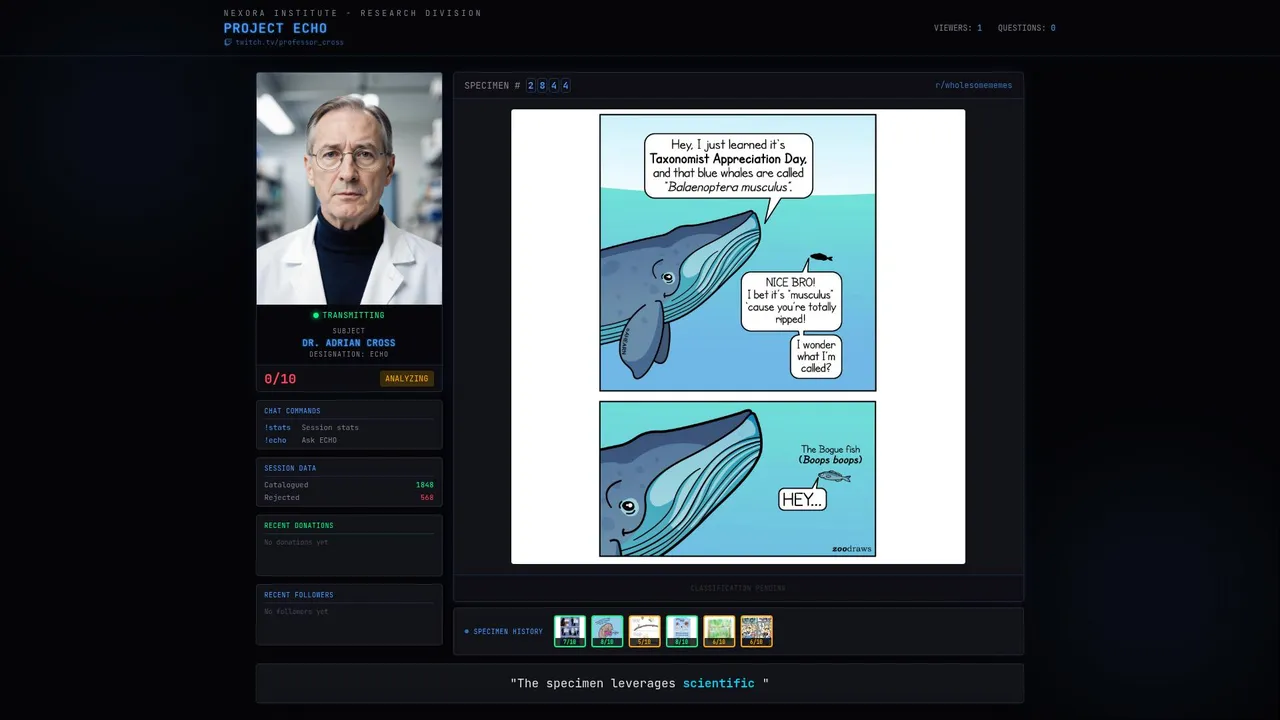The width and height of the screenshot is (1280, 720).
Task: Open the r/wholesomememes source link
Action: (973, 86)
